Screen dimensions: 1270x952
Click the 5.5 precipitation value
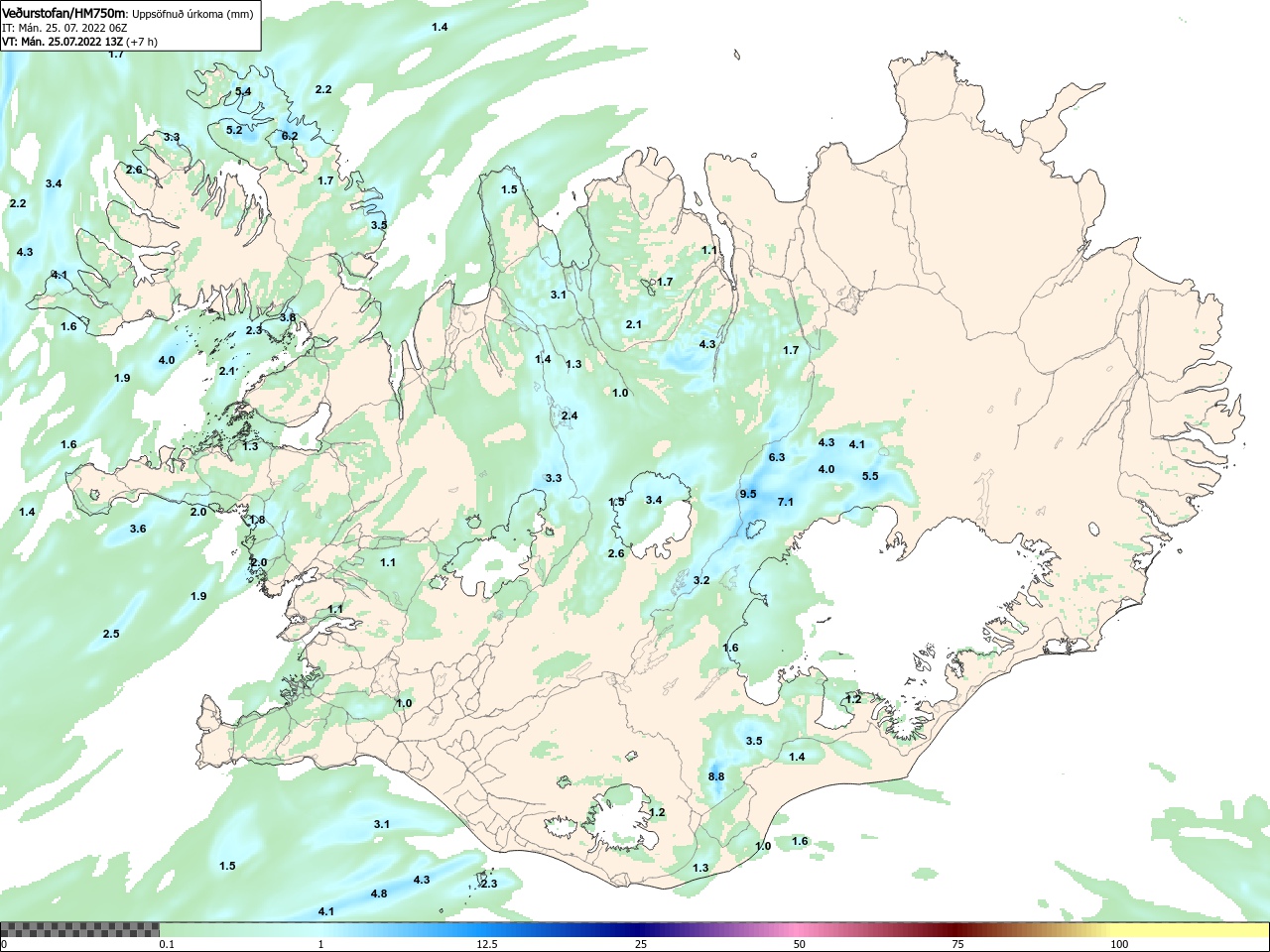pyautogui.click(x=870, y=476)
